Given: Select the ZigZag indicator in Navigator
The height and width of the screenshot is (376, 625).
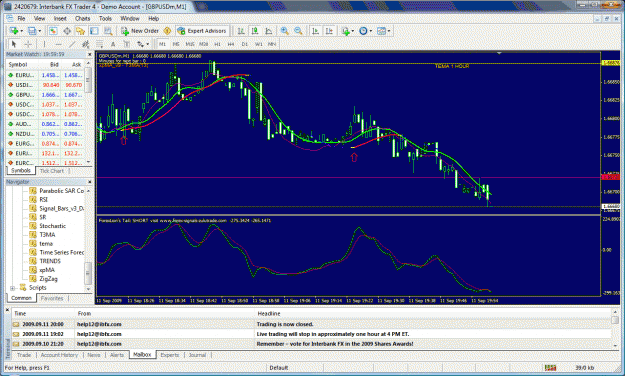Looking at the screenshot, I should [x=48, y=279].
